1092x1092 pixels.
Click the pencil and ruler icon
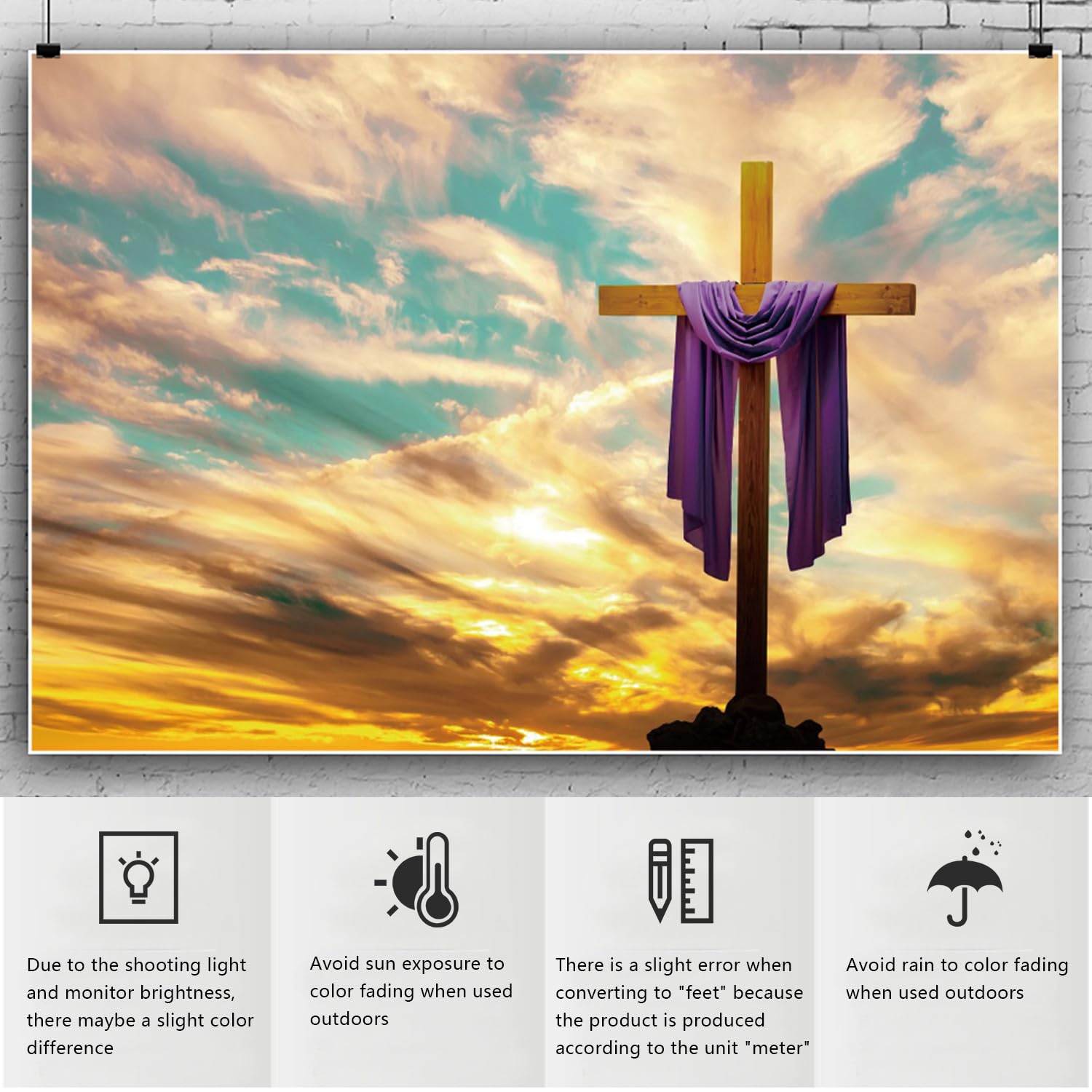[x=681, y=881]
